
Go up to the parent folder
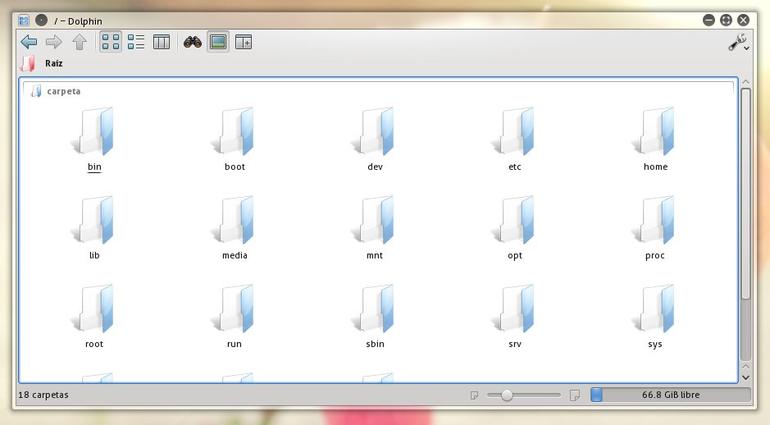coord(80,42)
